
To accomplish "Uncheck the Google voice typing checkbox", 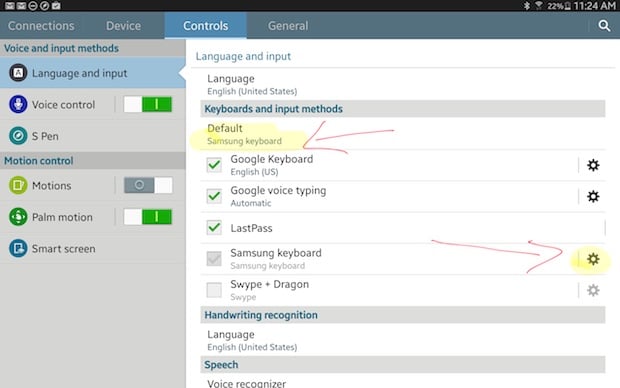I will coord(214,196).
